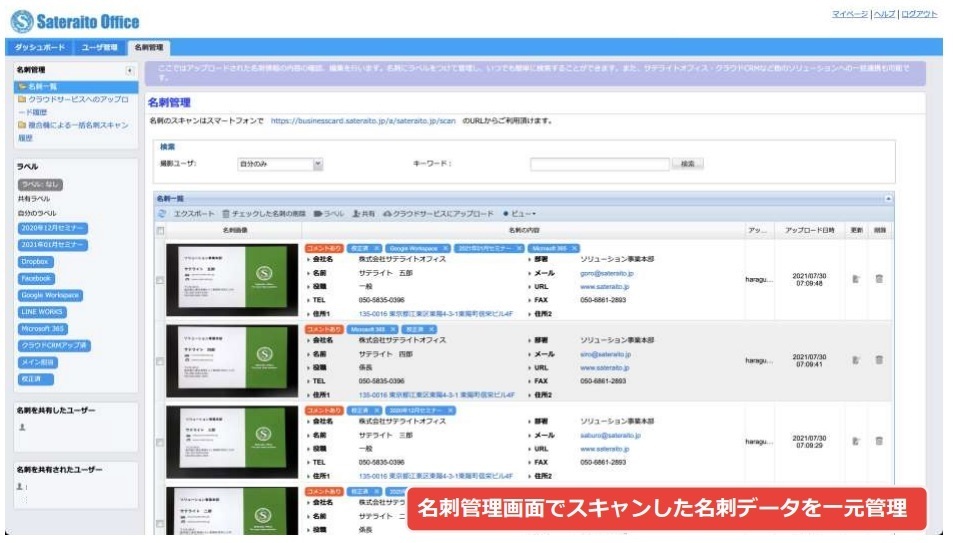This screenshot has width=953, height=543.
Task: Click the 検索 search button
Action: [x=686, y=164]
